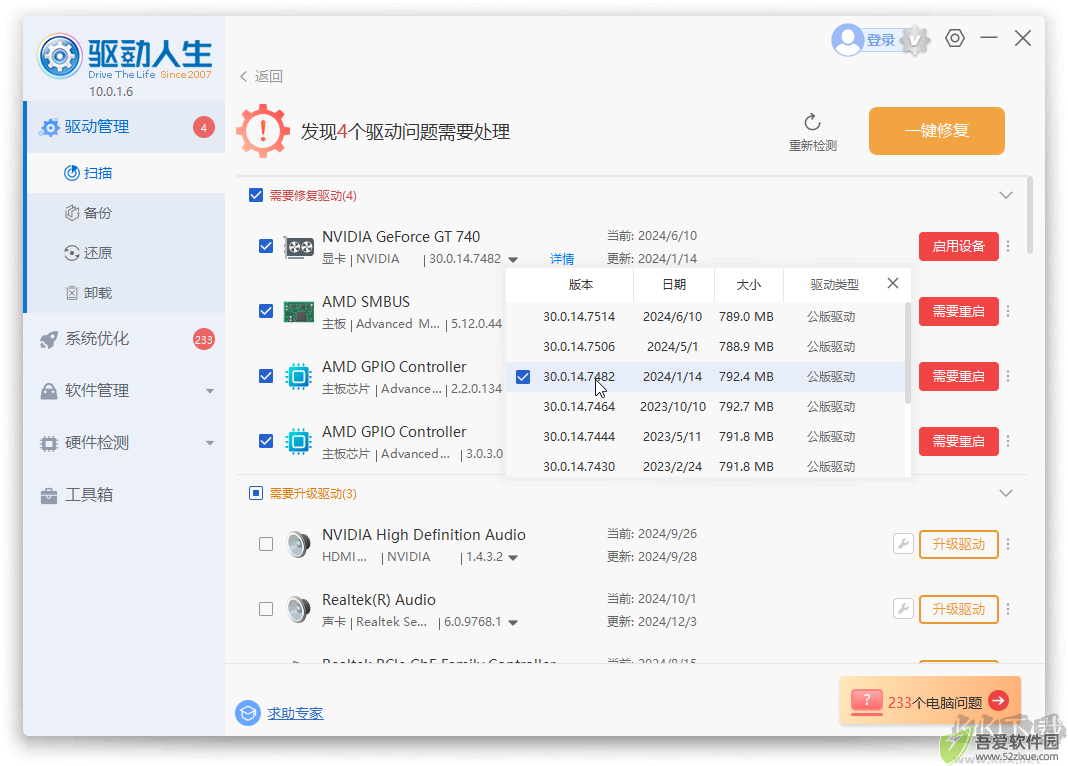Click the chip icon of 2.2.0.134 GPIO Controller
Viewport: 1068px width, 766px height.
298,377
